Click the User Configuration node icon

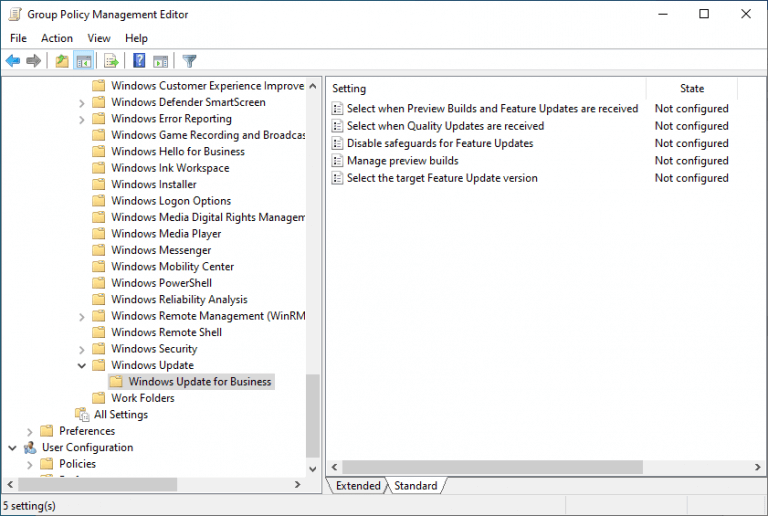(30, 447)
